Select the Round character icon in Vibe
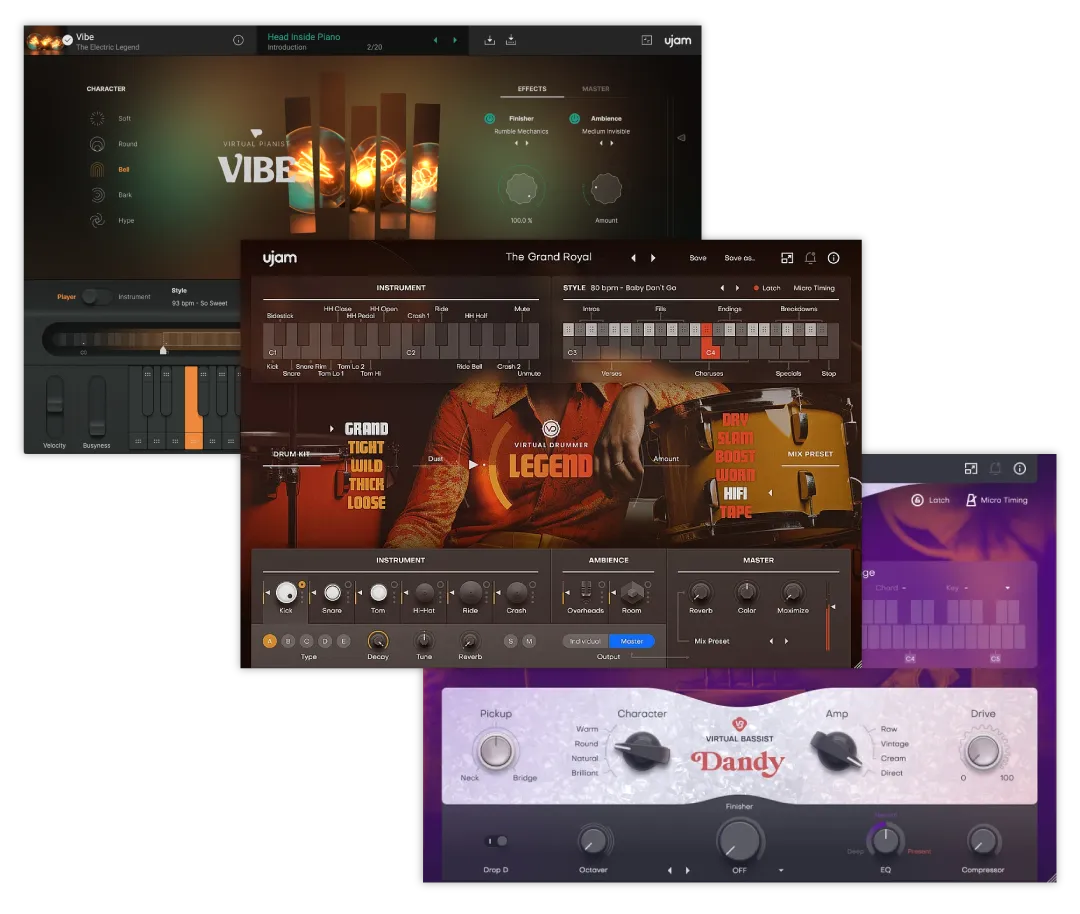This screenshot has width=1080, height=914. [97, 144]
